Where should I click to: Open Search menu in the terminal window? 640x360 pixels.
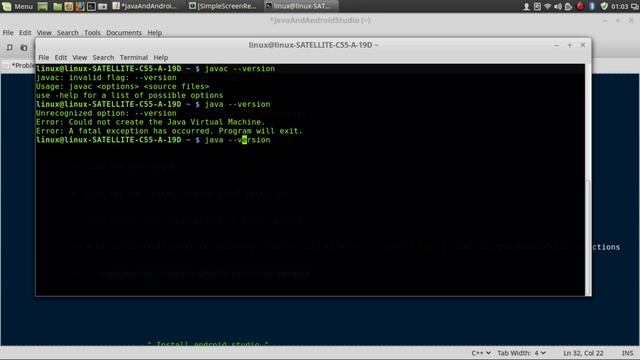[103, 58]
